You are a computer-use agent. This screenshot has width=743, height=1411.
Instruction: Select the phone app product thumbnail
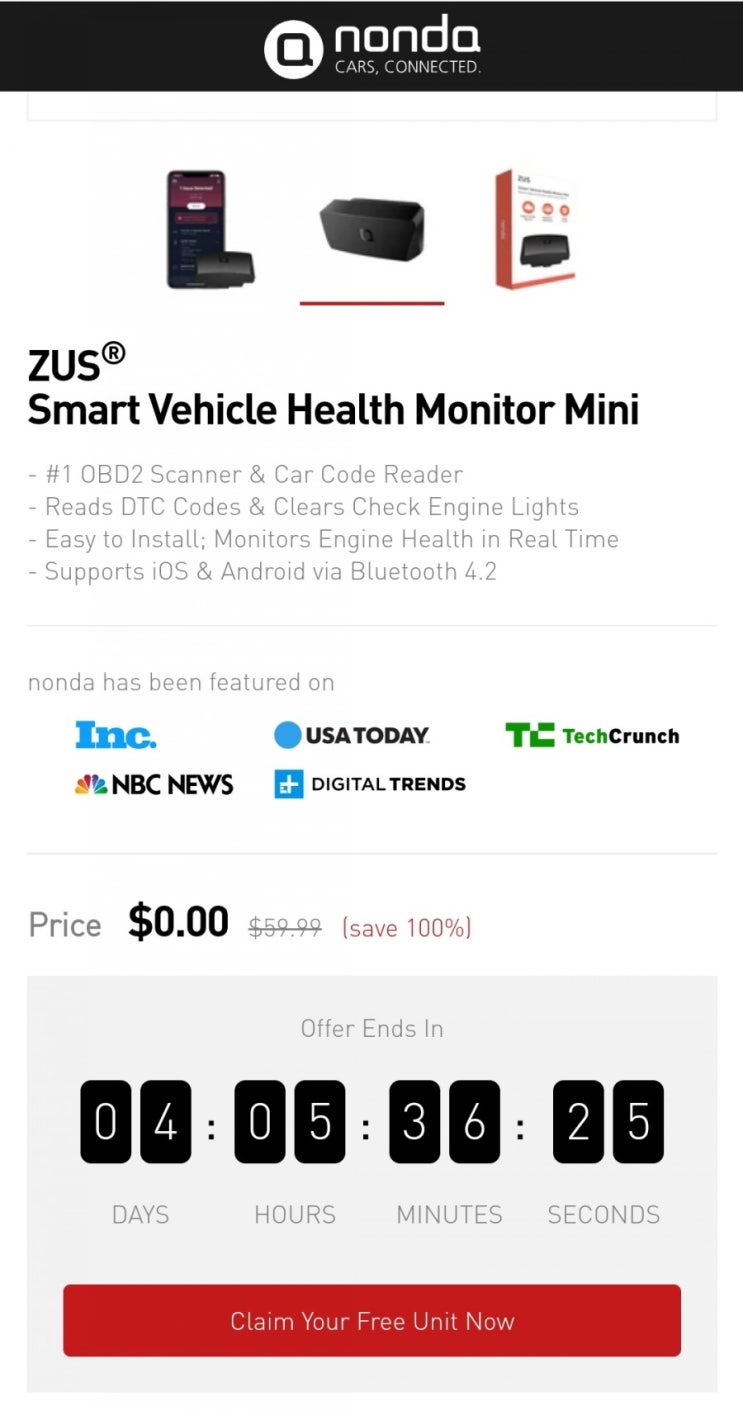pos(210,230)
